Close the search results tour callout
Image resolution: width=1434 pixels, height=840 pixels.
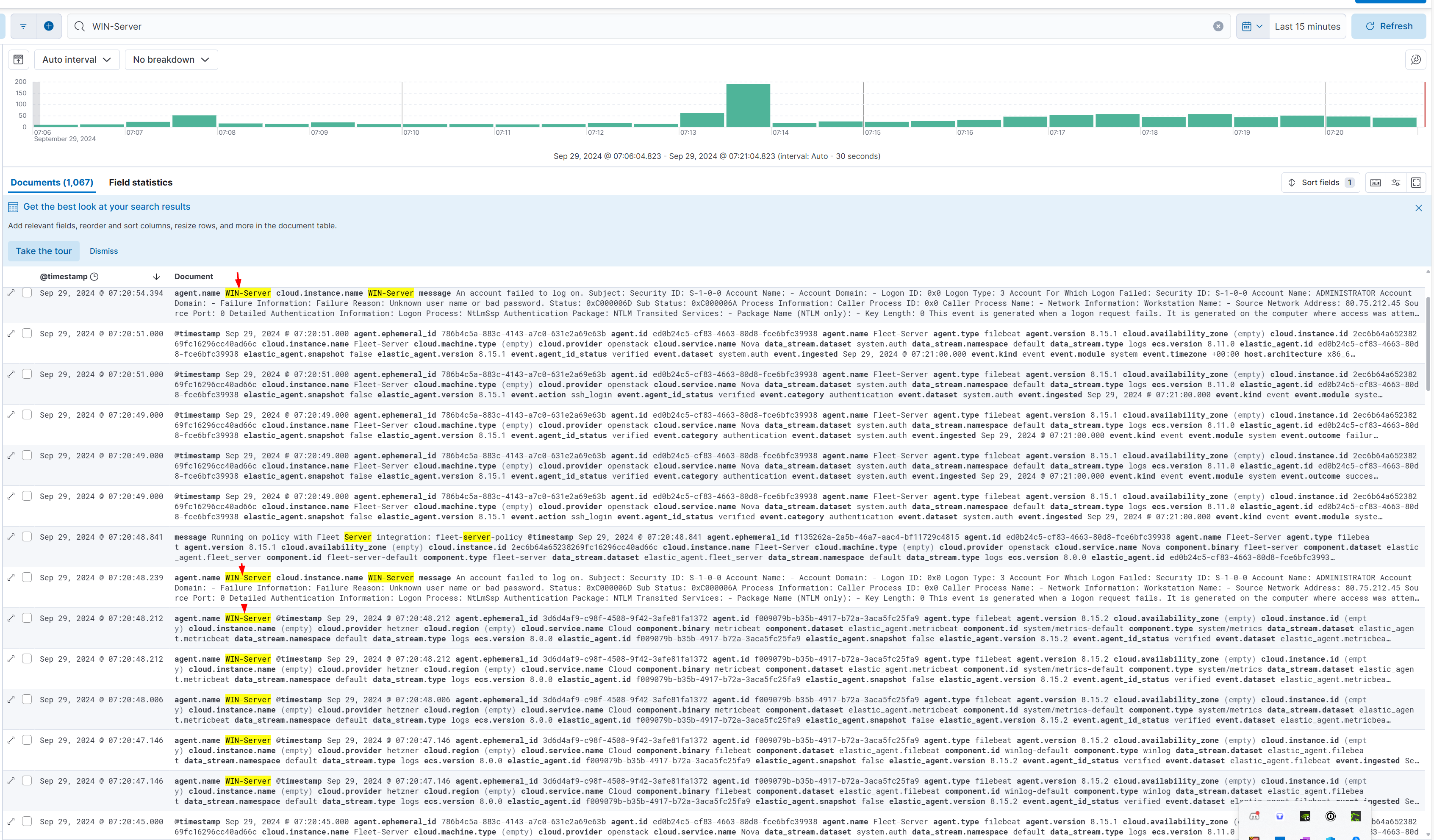point(1418,208)
